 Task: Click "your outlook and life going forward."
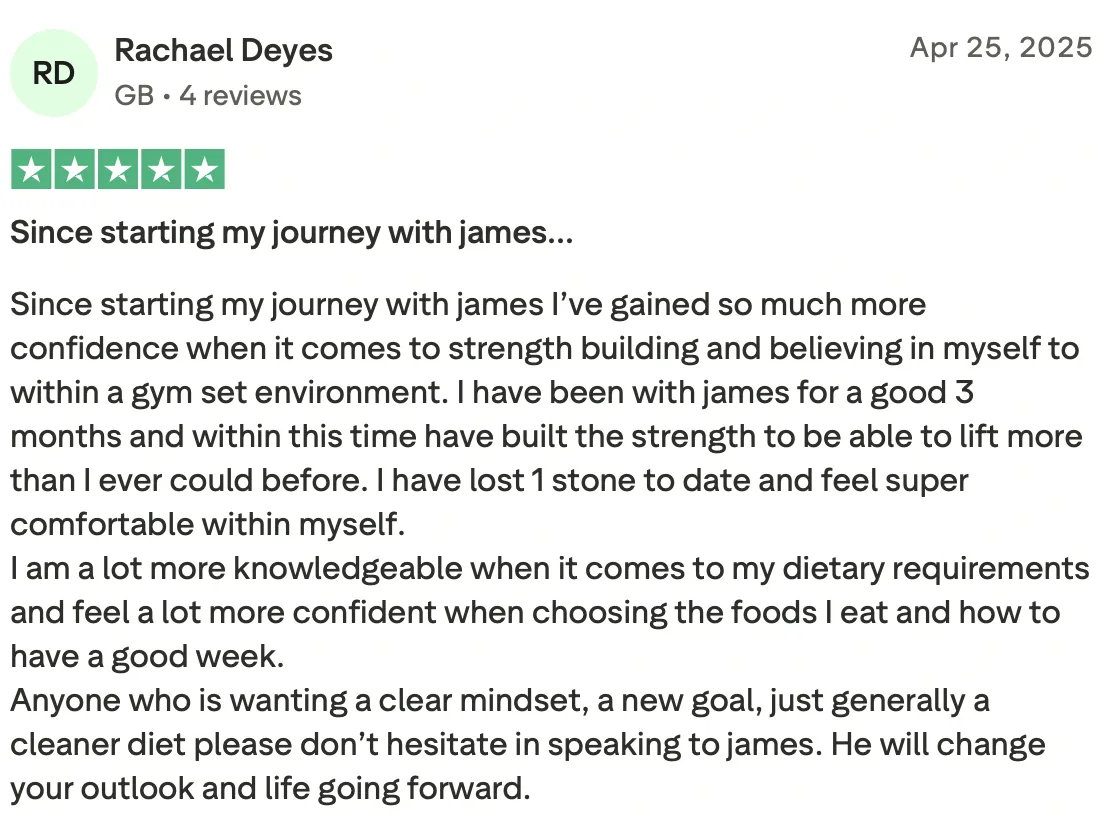(x=270, y=788)
